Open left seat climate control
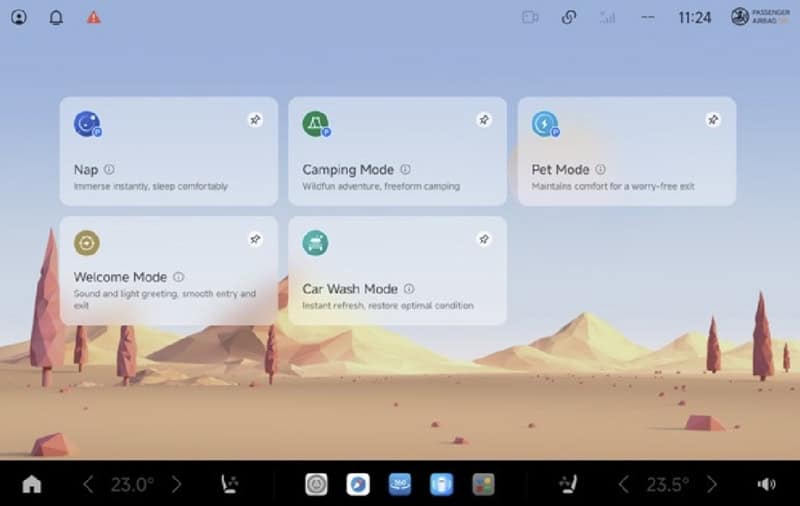 pos(229,484)
